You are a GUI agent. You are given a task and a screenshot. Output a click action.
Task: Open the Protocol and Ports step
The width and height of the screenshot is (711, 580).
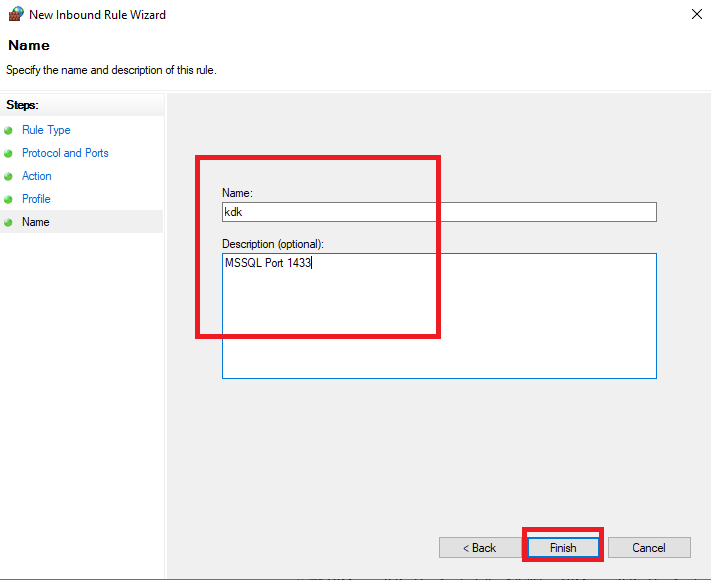click(65, 153)
